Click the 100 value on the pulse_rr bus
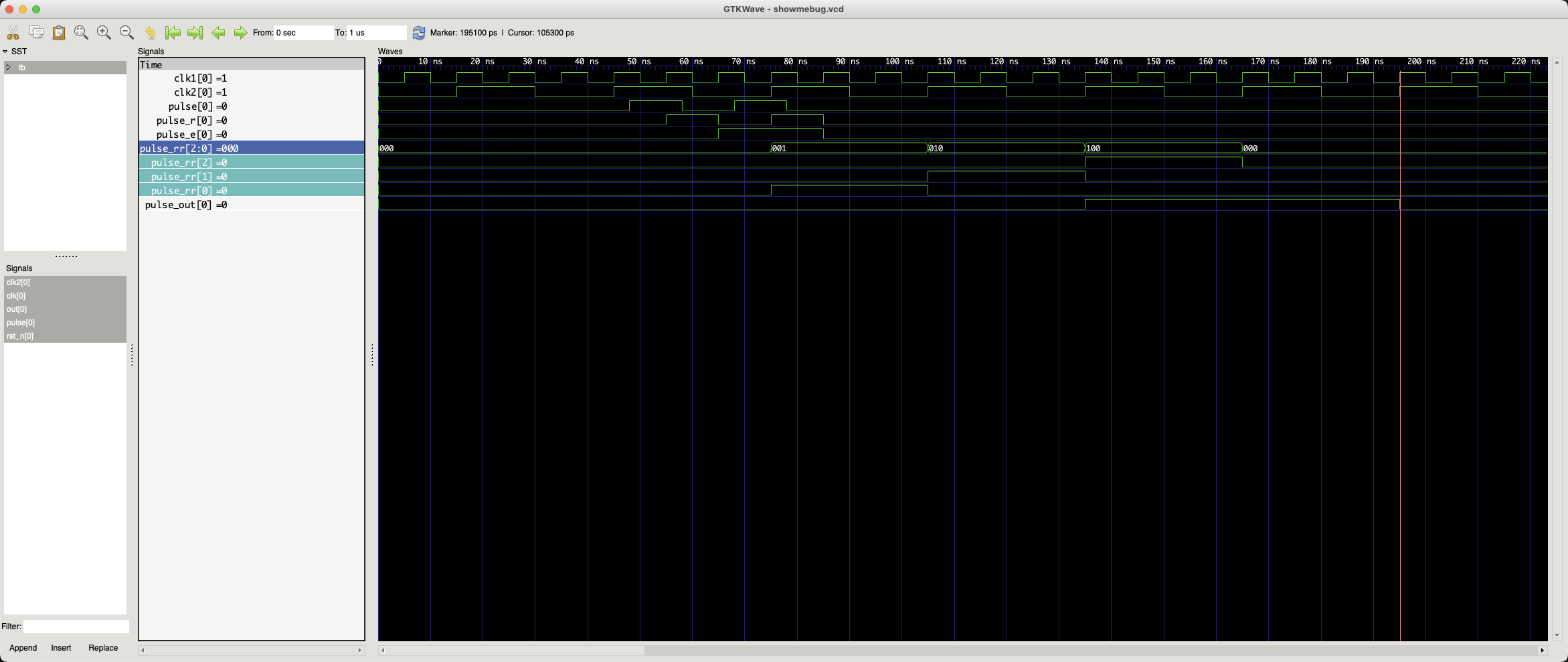The width and height of the screenshot is (1568, 662). pyautogui.click(x=1094, y=149)
